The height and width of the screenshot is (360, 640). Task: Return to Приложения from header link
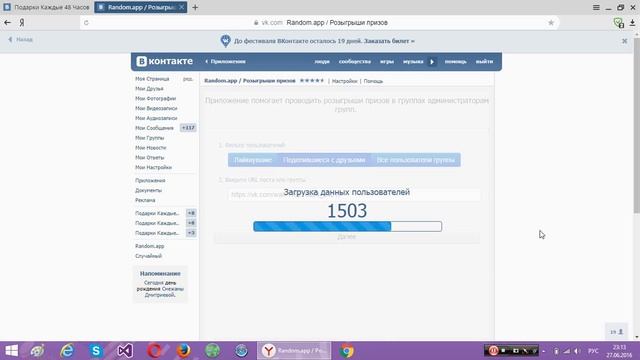pyautogui.click(x=225, y=62)
